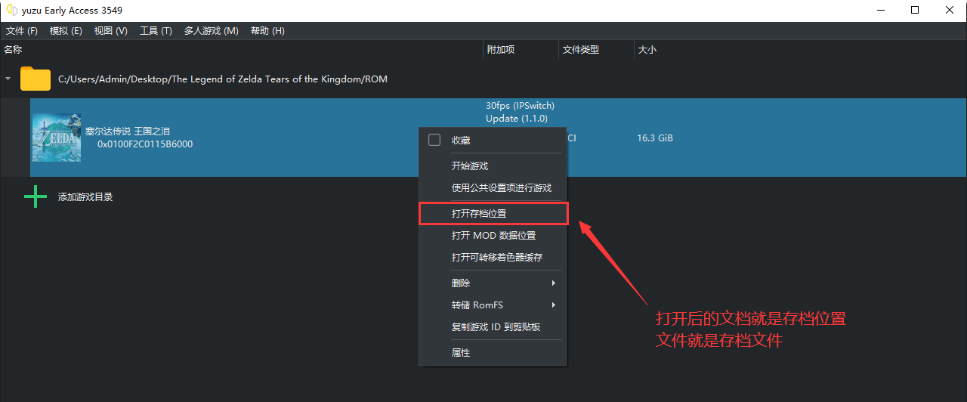Click the 30fps (IPSwitch) add-on text
Screen dimensions: 967x402
click(520, 105)
